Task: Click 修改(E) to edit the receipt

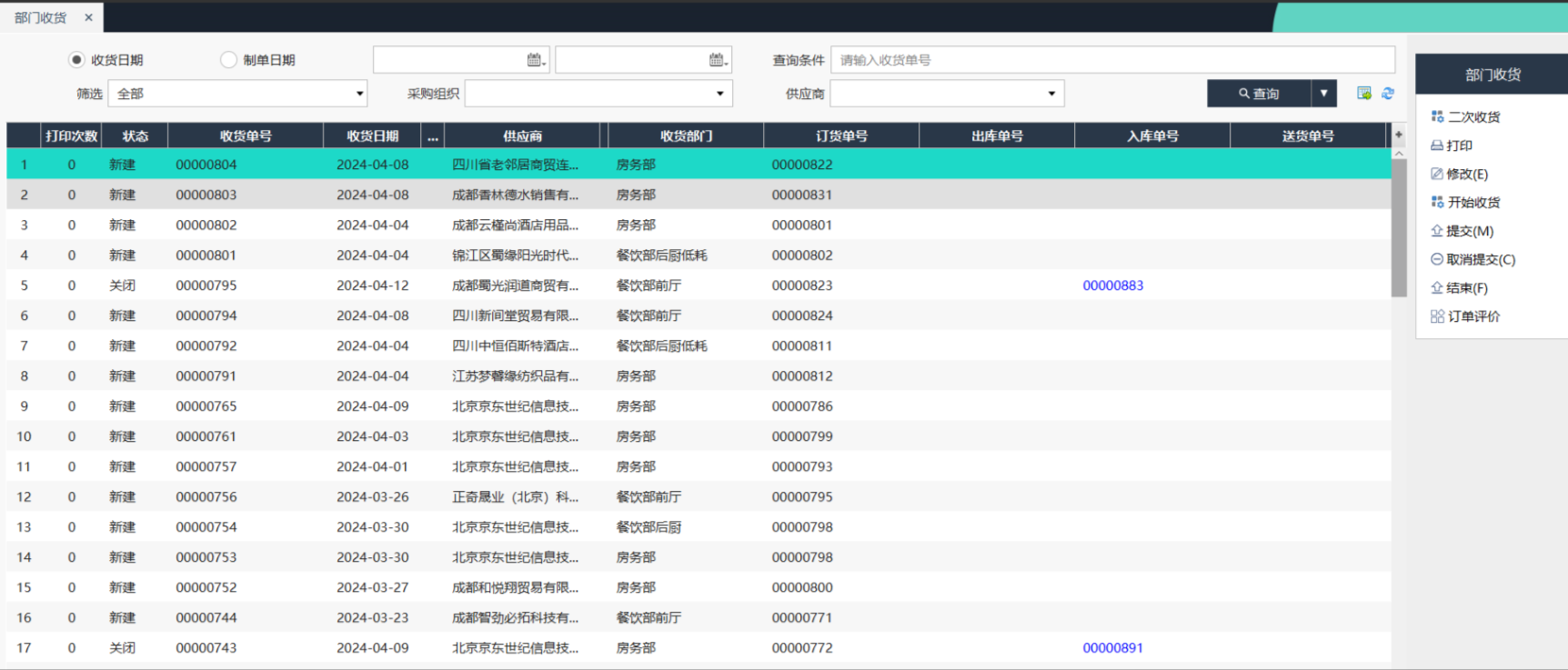Action: 1466,175
